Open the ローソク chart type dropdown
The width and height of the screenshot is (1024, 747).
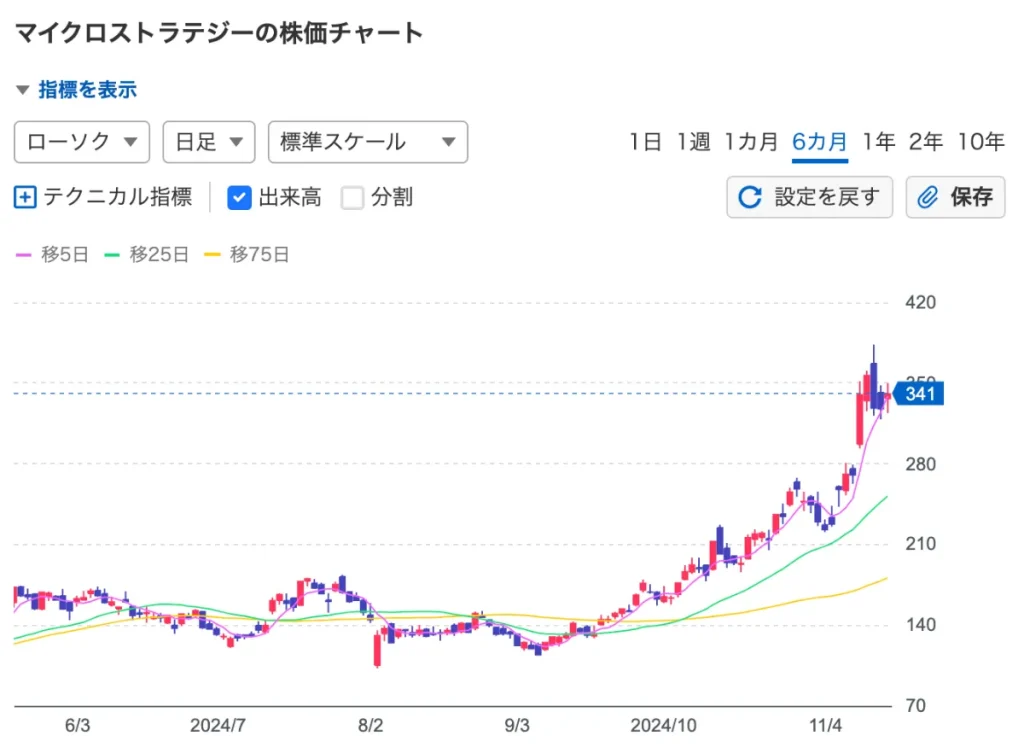[82, 142]
